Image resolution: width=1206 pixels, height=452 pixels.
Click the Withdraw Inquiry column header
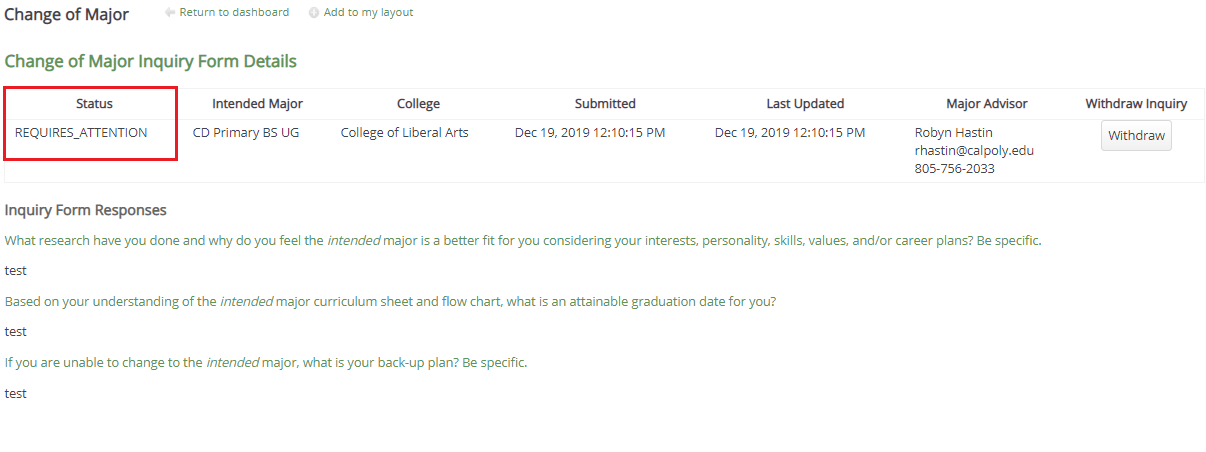pos(1136,103)
